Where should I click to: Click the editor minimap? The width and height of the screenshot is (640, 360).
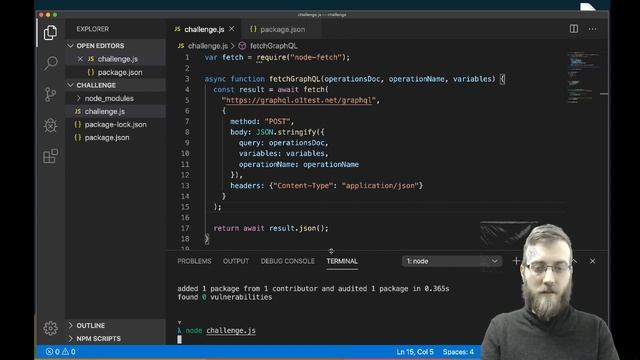[x=583, y=78]
